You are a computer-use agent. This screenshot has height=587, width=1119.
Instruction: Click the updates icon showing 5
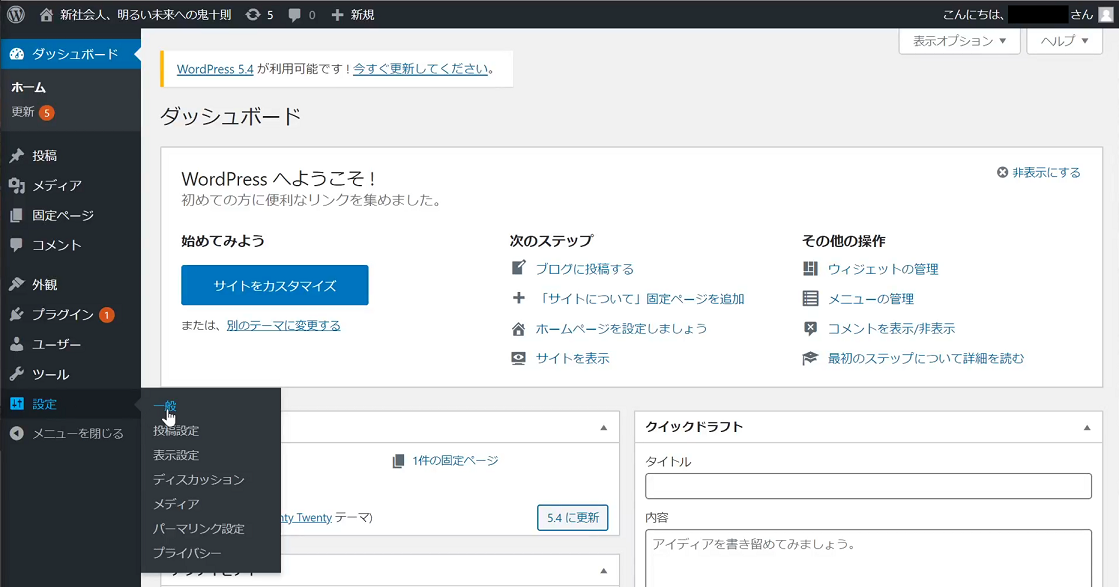(x=253, y=14)
